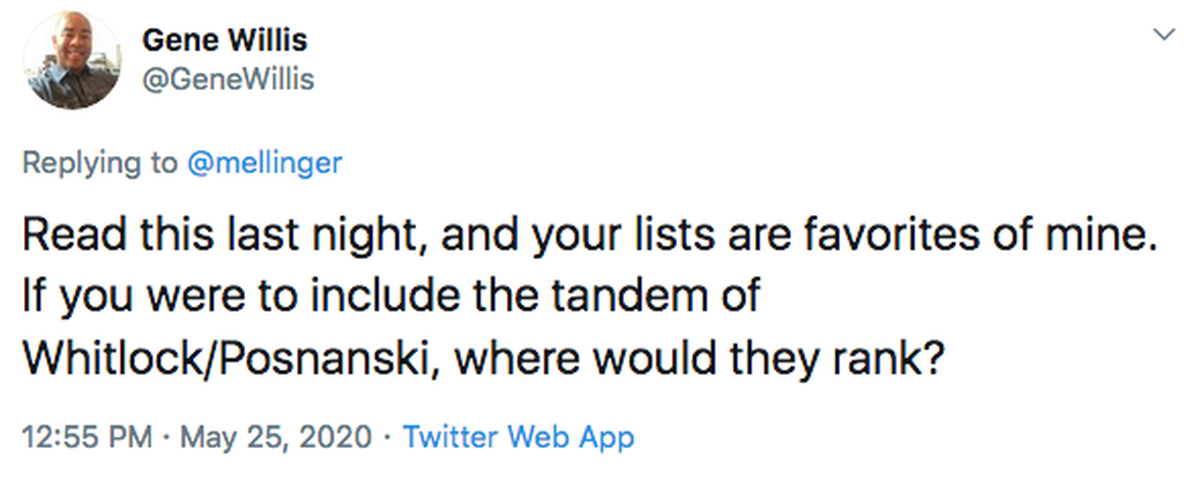Open the 12:55 PM timestamp link
Screen dimensions: 1200x480
pos(87,437)
